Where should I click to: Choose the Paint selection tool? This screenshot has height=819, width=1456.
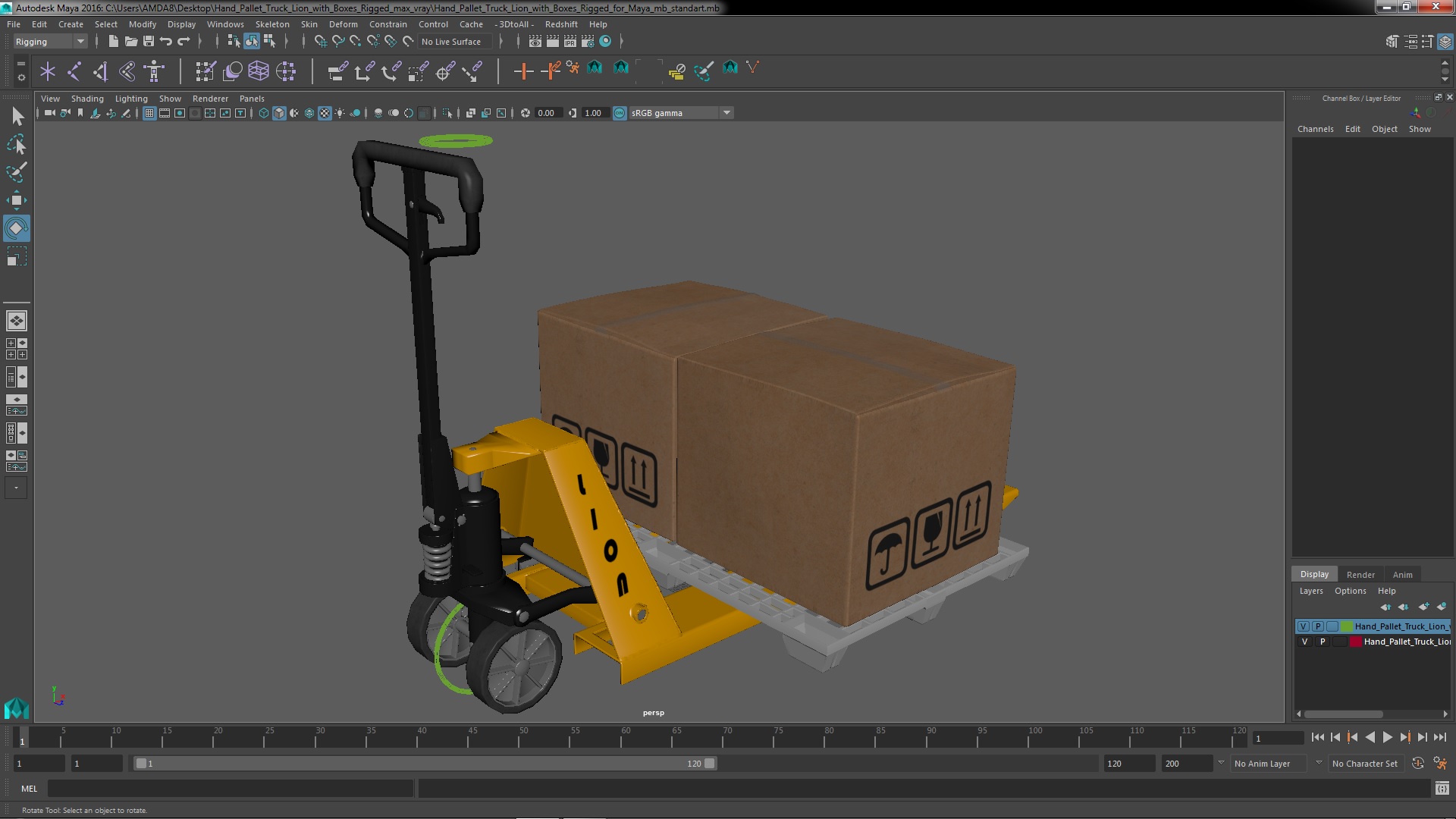(x=16, y=172)
